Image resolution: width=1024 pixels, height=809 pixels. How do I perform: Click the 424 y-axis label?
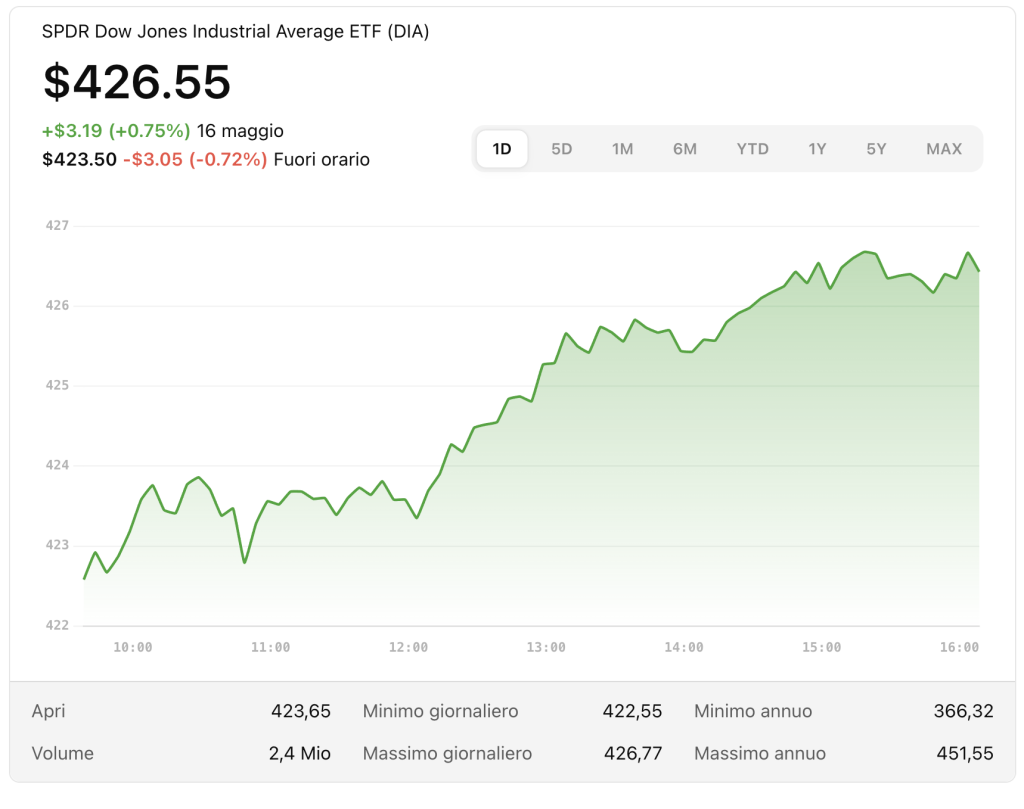tap(57, 465)
